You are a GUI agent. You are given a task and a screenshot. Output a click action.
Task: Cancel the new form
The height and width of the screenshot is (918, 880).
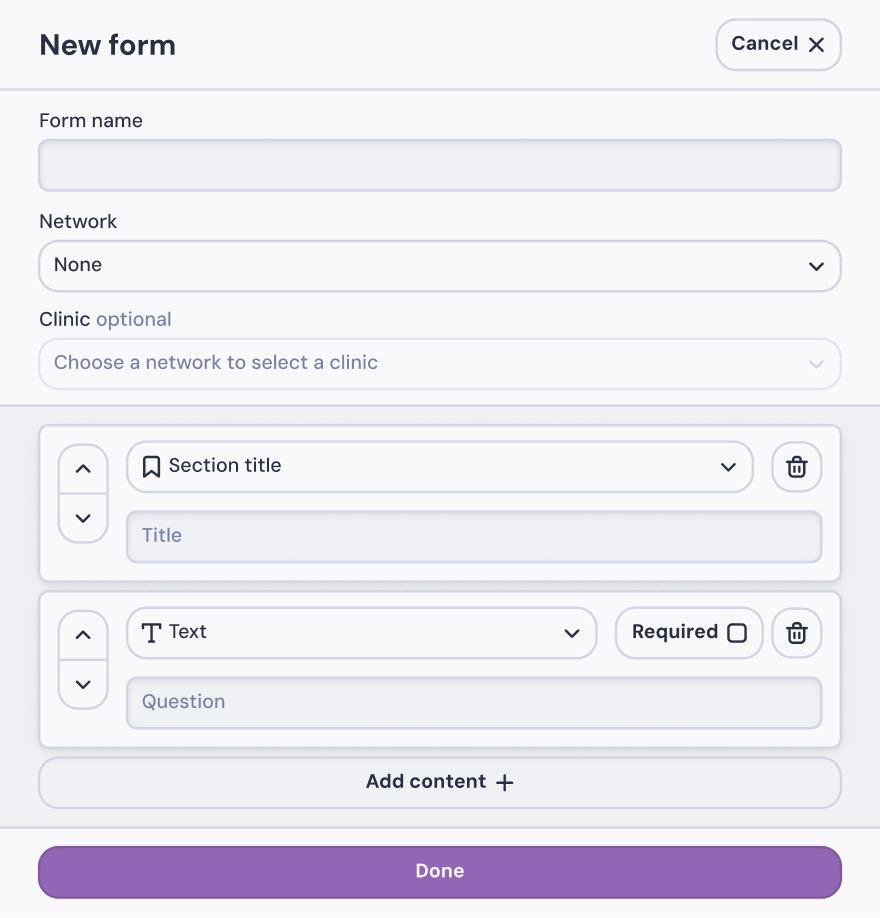[777, 44]
